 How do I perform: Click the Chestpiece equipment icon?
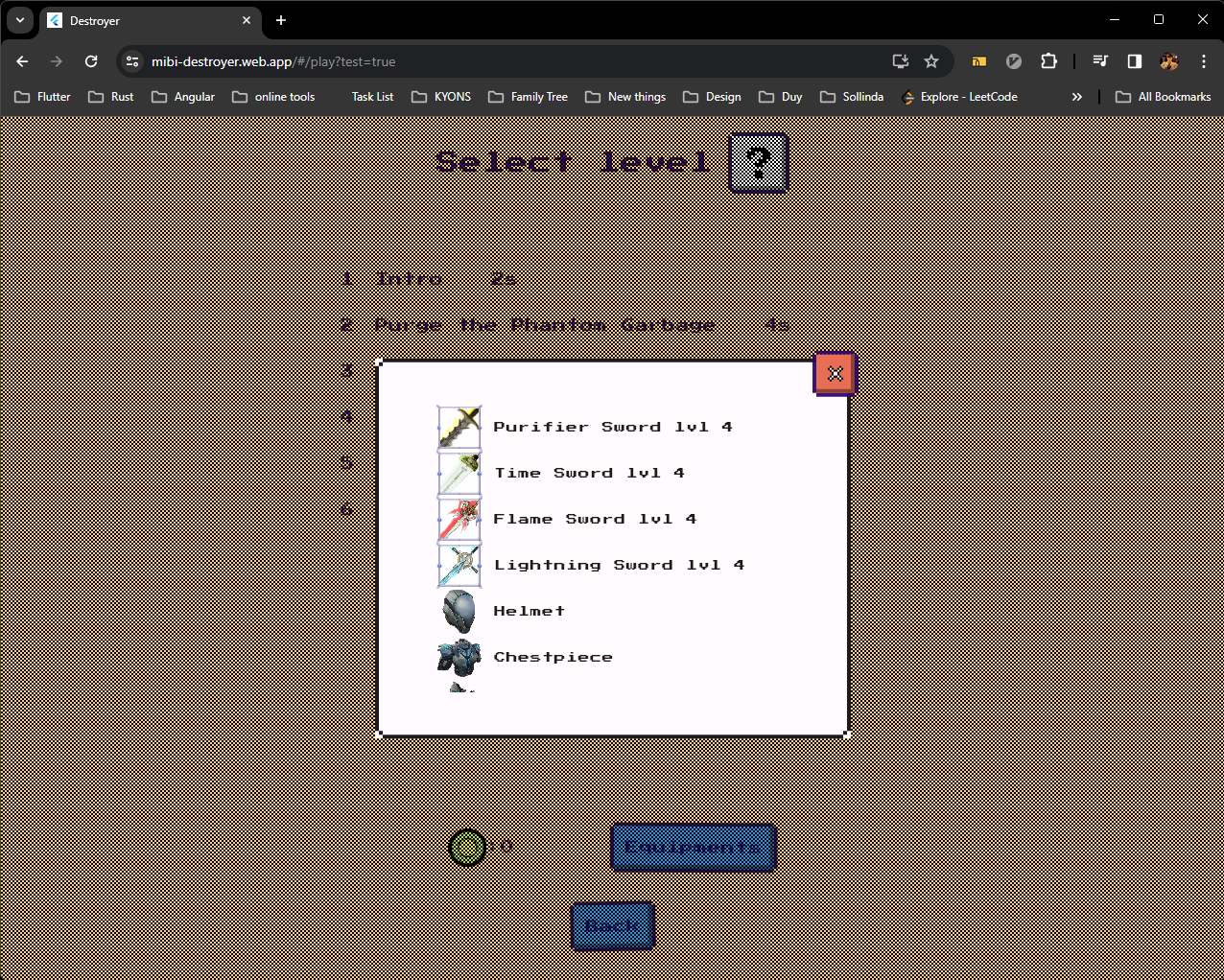(x=459, y=657)
